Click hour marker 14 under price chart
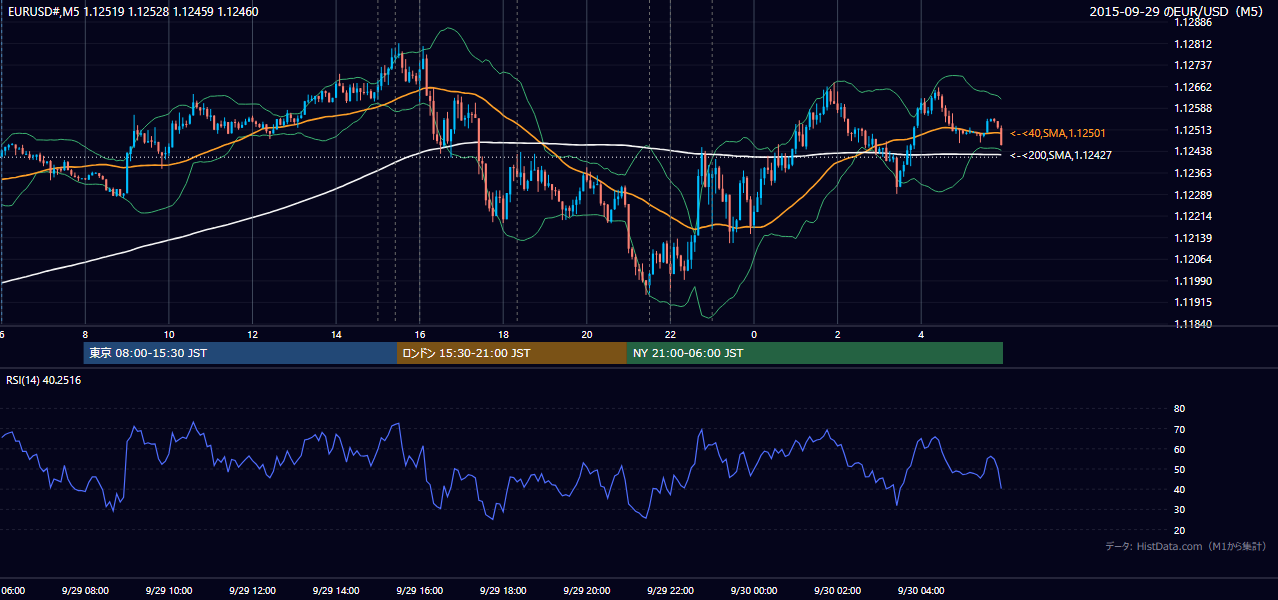The width and height of the screenshot is (1278, 600). 336,334
